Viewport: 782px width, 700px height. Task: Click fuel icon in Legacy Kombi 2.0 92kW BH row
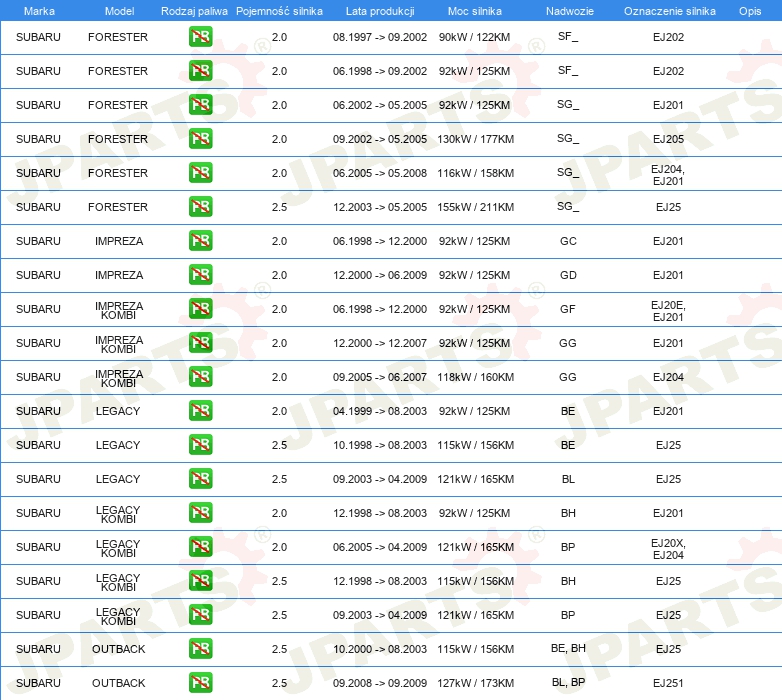(x=200, y=513)
